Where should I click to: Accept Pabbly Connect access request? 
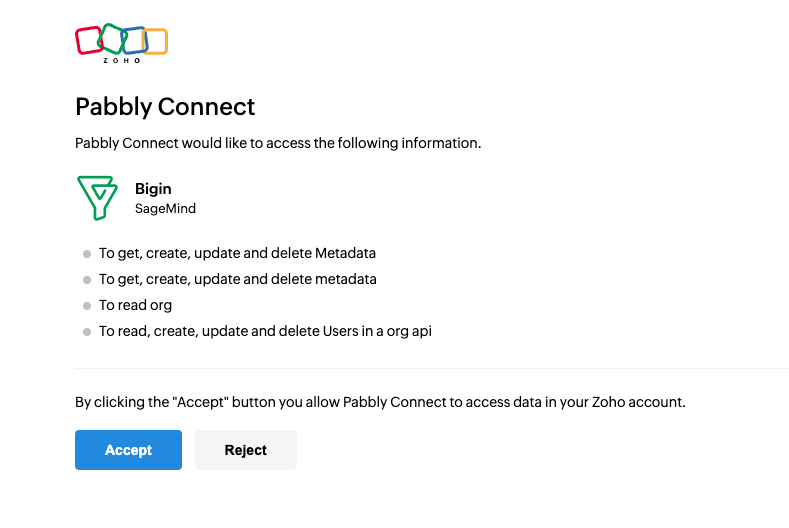(128, 450)
